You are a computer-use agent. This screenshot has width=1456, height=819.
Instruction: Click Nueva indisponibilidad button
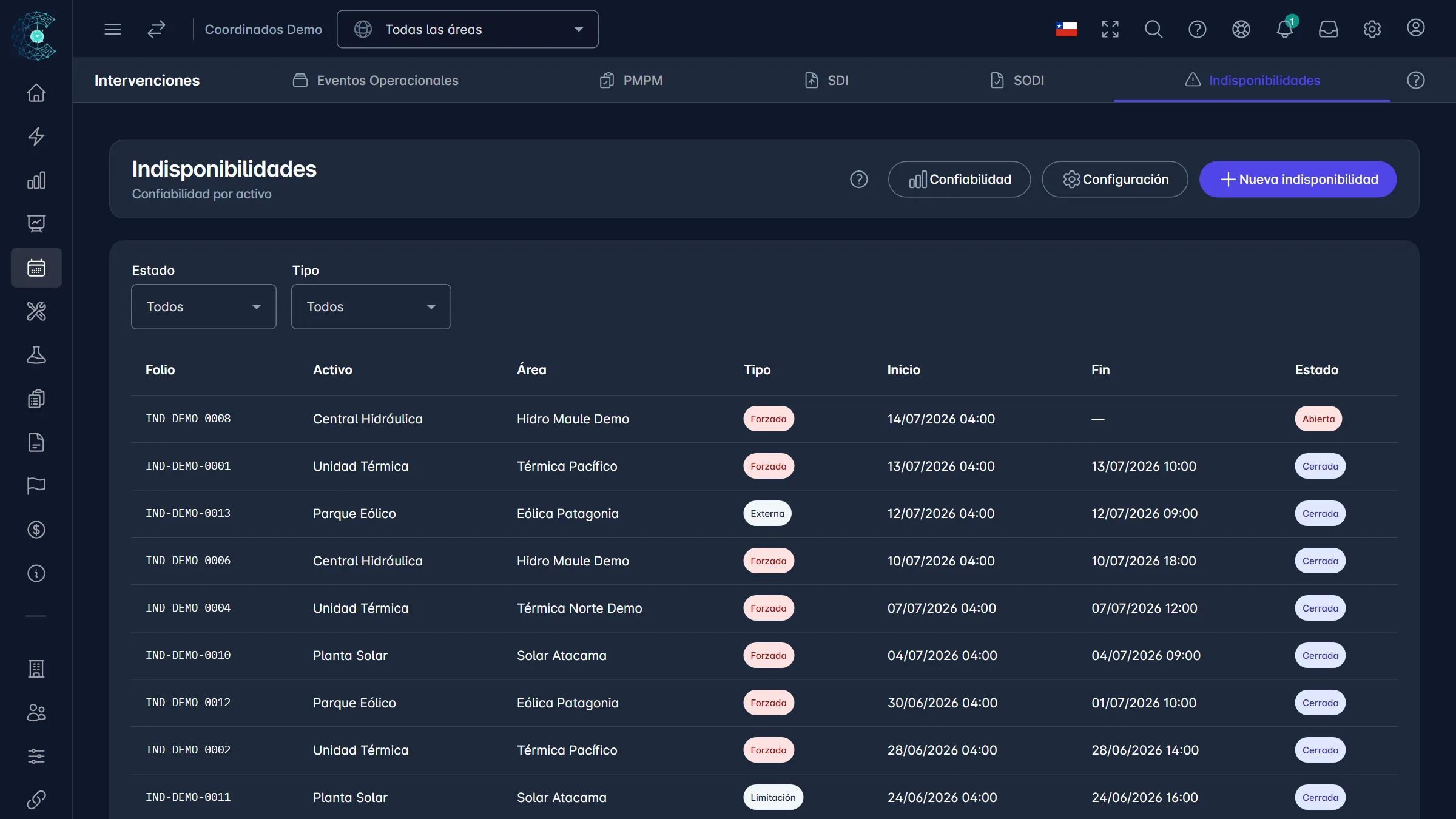(x=1298, y=180)
